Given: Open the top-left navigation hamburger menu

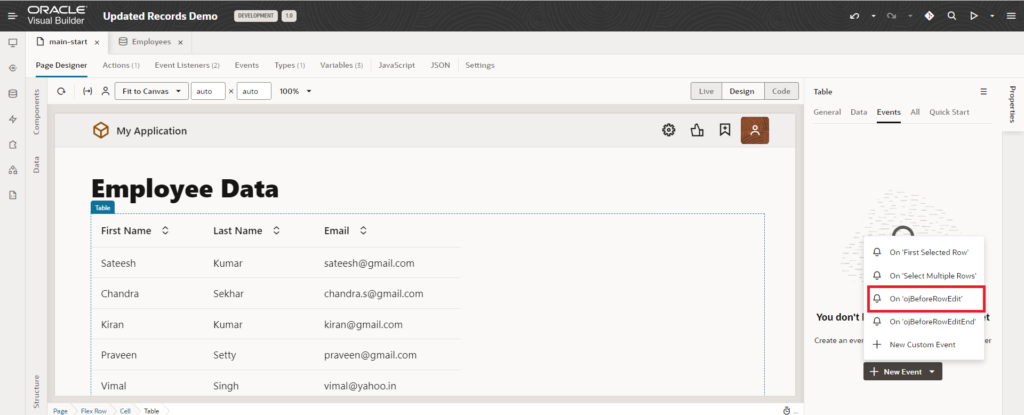Looking at the screenshot, I should [x=12, y=16].
